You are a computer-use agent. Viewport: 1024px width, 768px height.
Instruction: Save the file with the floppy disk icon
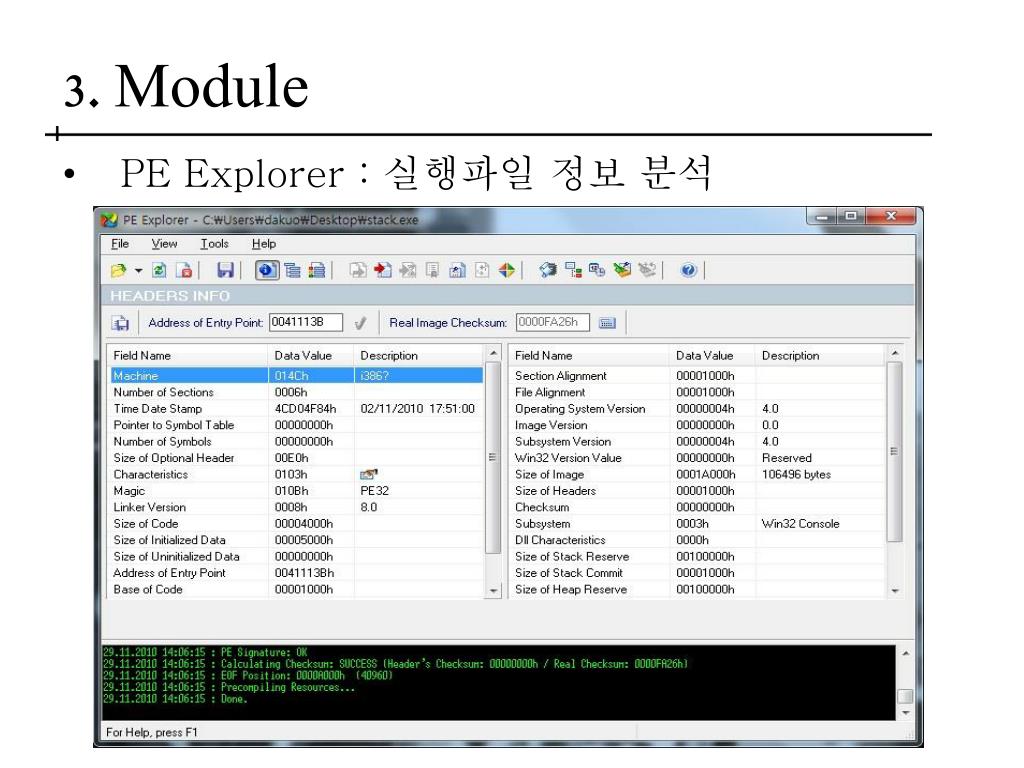point(225,270)
